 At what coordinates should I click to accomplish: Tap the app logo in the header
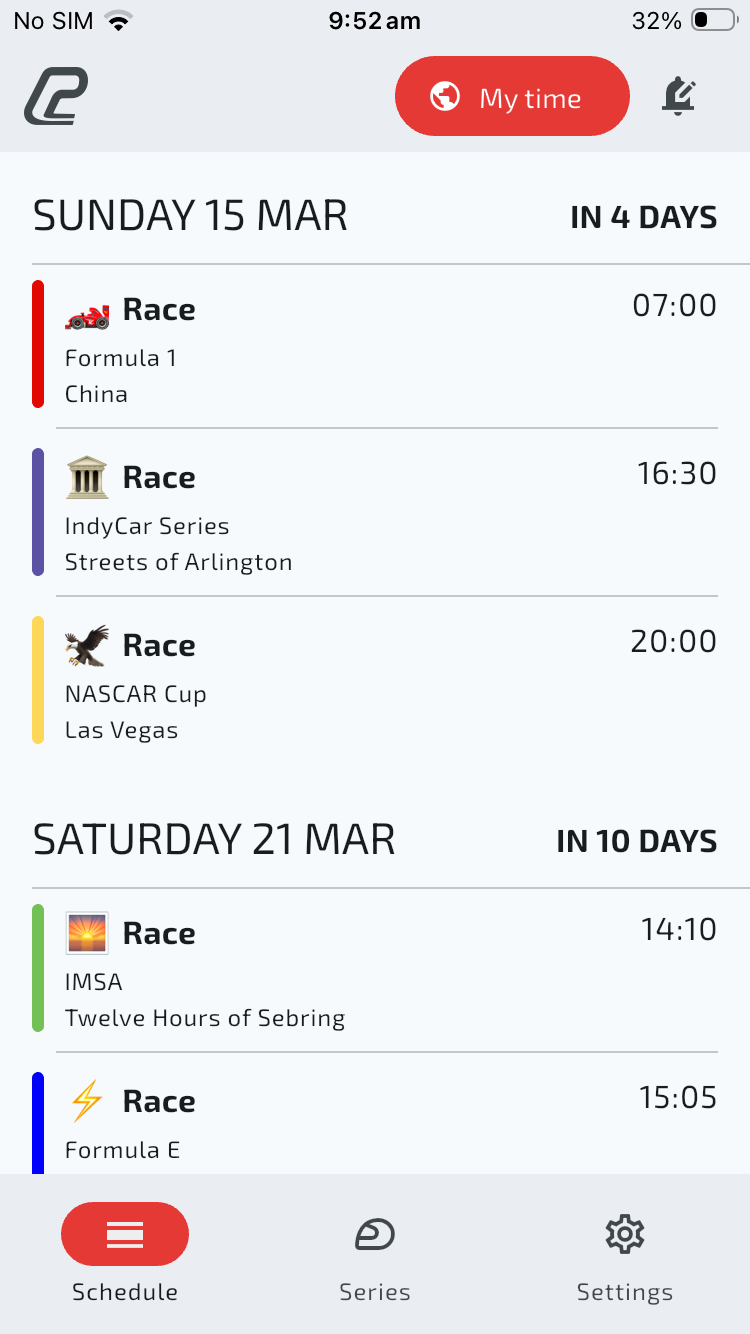(56, 97)
